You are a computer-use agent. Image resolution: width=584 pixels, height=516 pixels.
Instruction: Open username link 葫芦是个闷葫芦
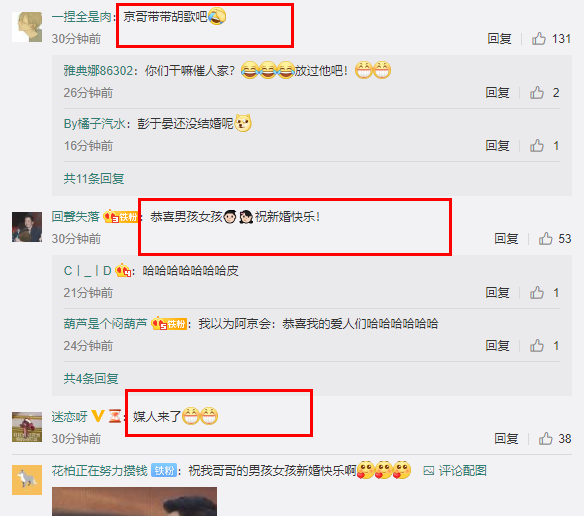click(x=105, y=323)
